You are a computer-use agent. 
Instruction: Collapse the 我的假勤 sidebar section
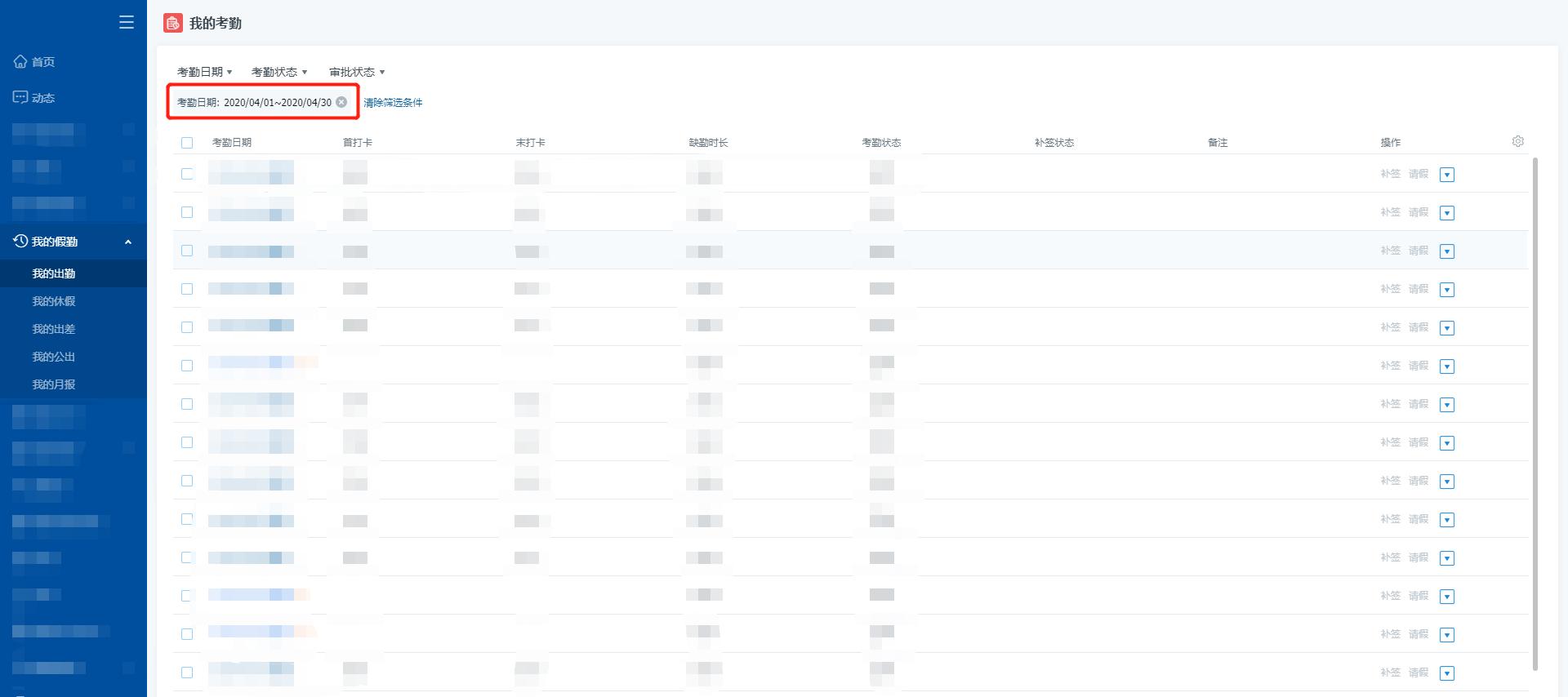point(128,242)
